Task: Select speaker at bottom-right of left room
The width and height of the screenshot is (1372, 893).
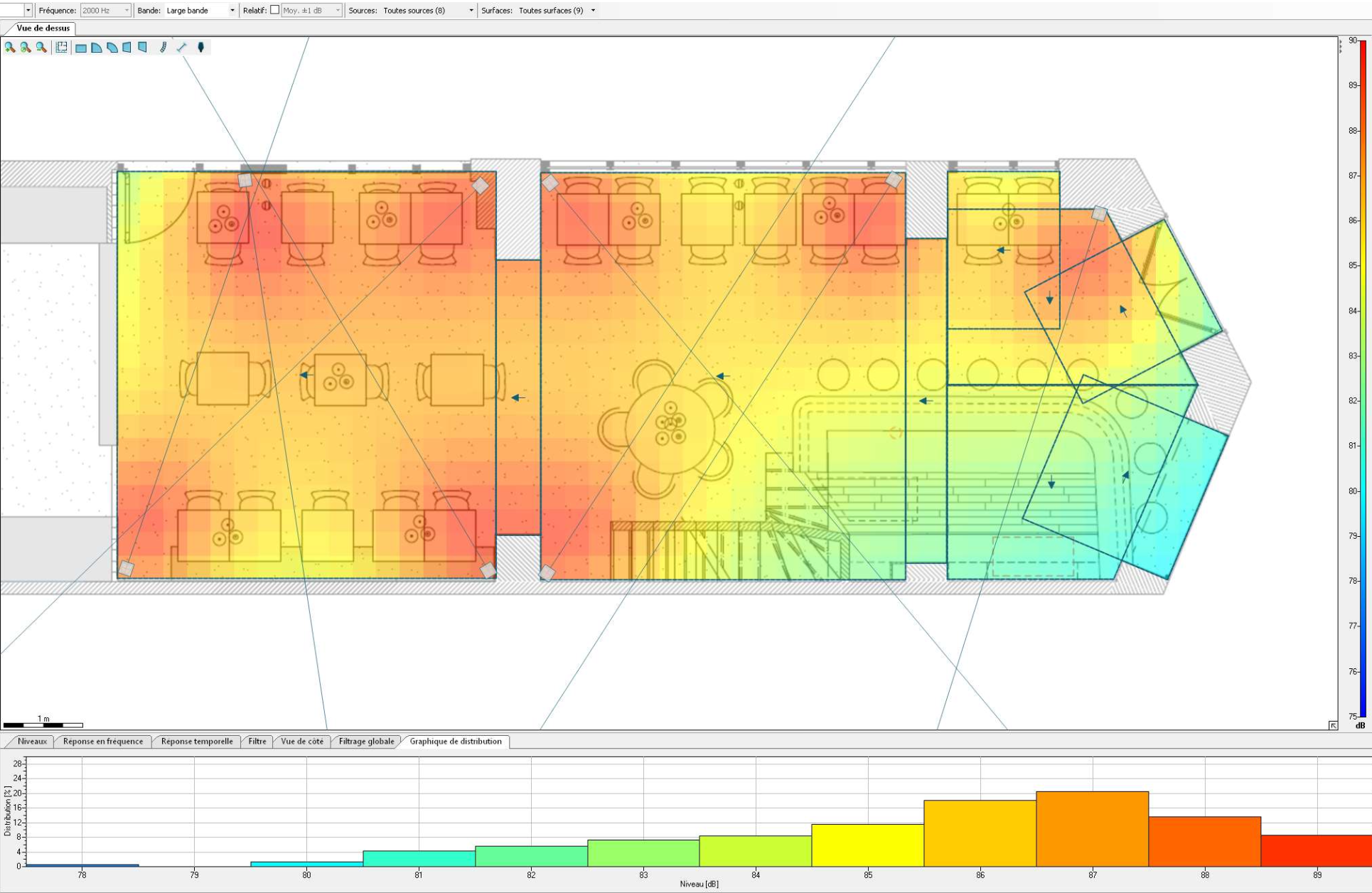Action: tap(488, 570)
